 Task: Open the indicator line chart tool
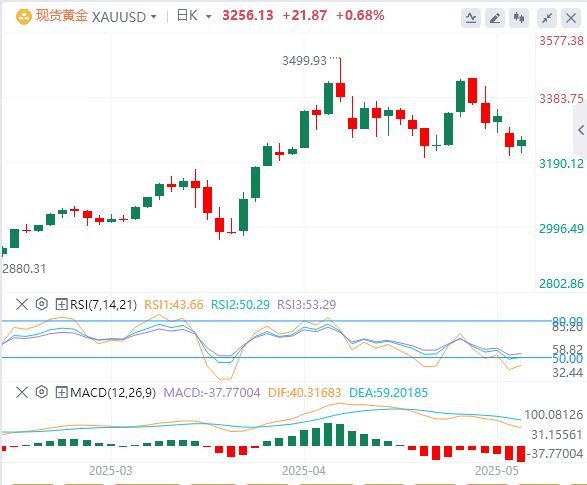coord(471,18)
